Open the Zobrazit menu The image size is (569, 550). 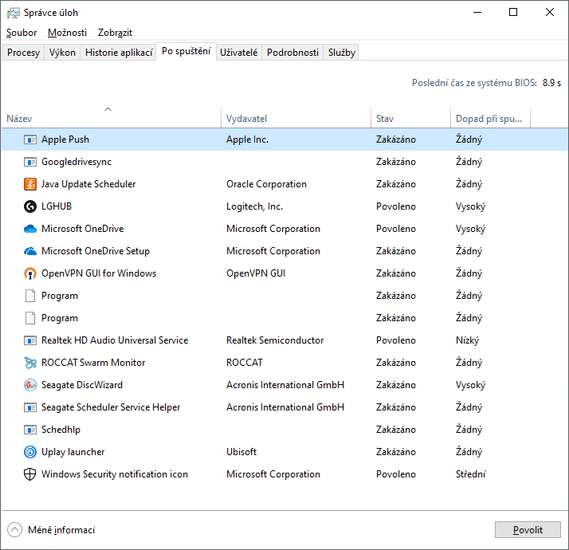point(115,33)
